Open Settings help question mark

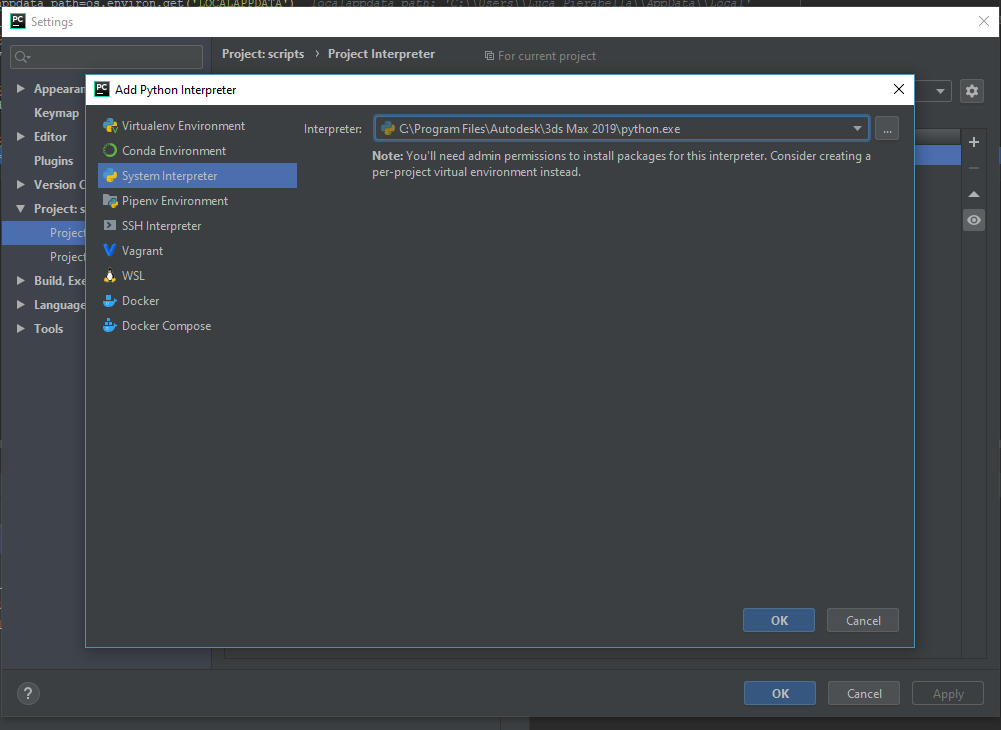(x=28, y=693)
